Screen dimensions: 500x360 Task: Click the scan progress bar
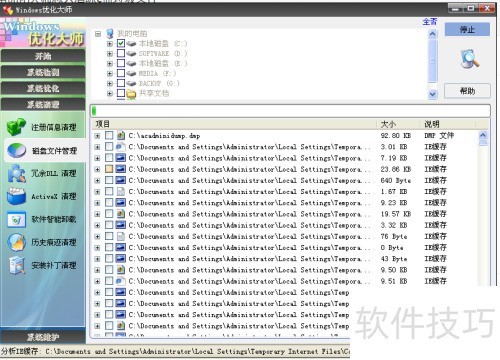[290, 111]
